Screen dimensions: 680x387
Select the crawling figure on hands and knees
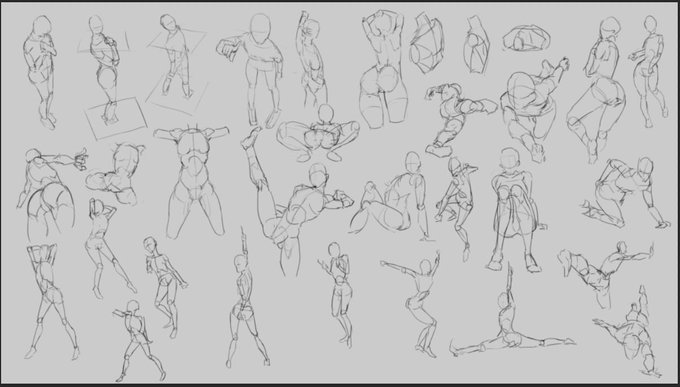pos(626,193)
